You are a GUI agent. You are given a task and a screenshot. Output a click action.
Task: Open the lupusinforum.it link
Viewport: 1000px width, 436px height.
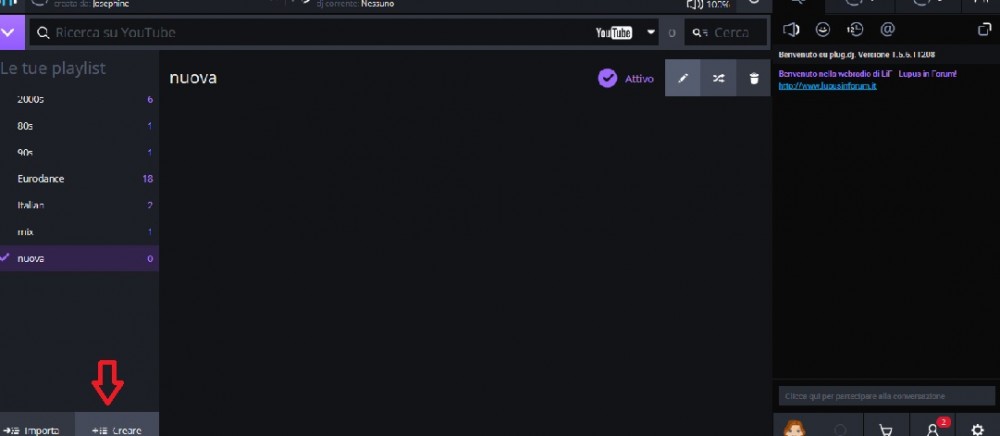pos(827,85)
